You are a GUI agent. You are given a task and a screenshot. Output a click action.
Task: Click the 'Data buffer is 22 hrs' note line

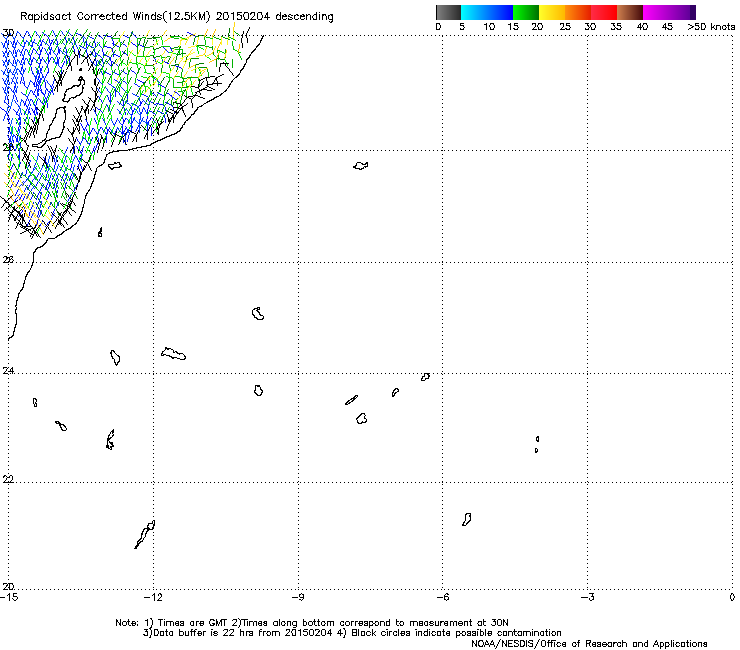(352, 633)
